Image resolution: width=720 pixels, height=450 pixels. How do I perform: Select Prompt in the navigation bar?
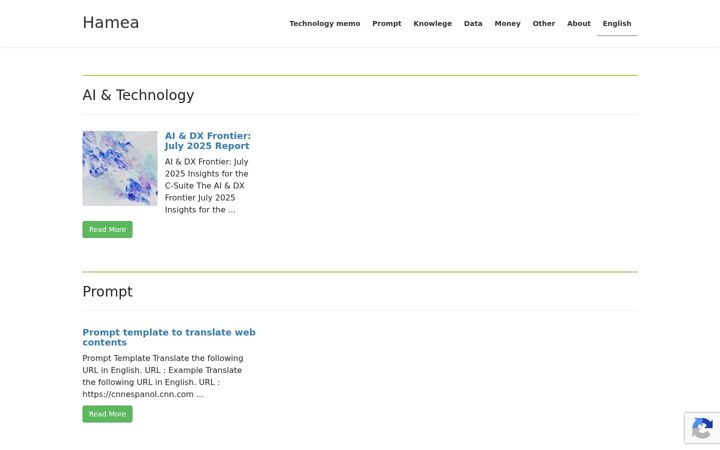387,23
